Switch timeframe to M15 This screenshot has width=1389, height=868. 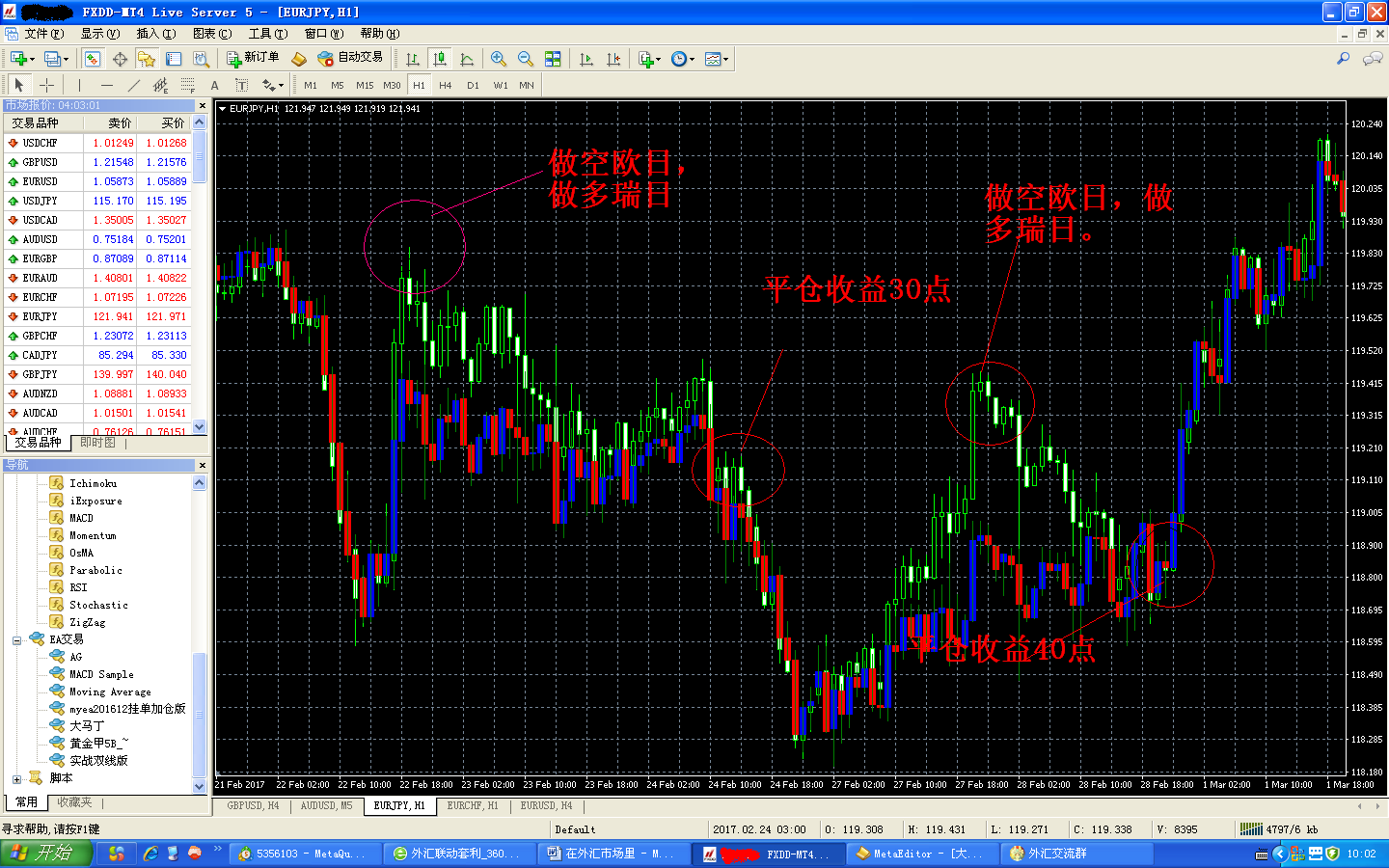[365, 85]
